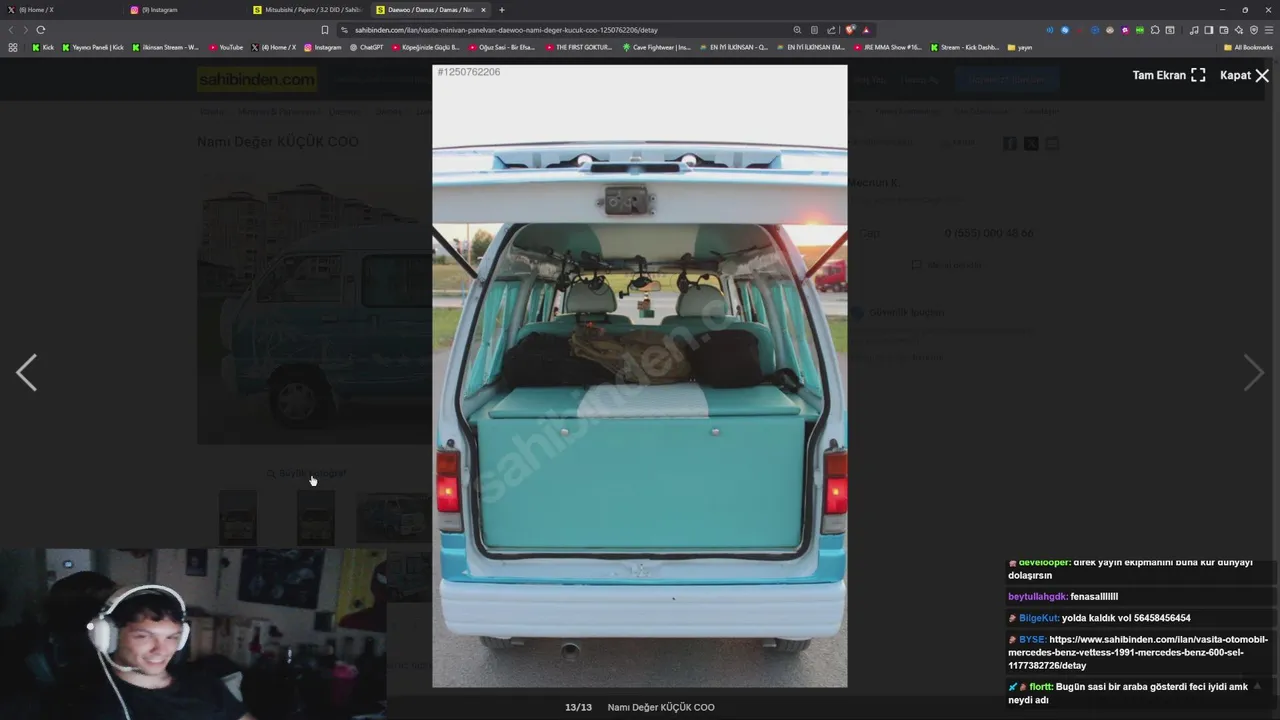The width and height of the screenshot is (1280, 720).
Task: Open the site info icon in address bar
Action: coord(344,30)
